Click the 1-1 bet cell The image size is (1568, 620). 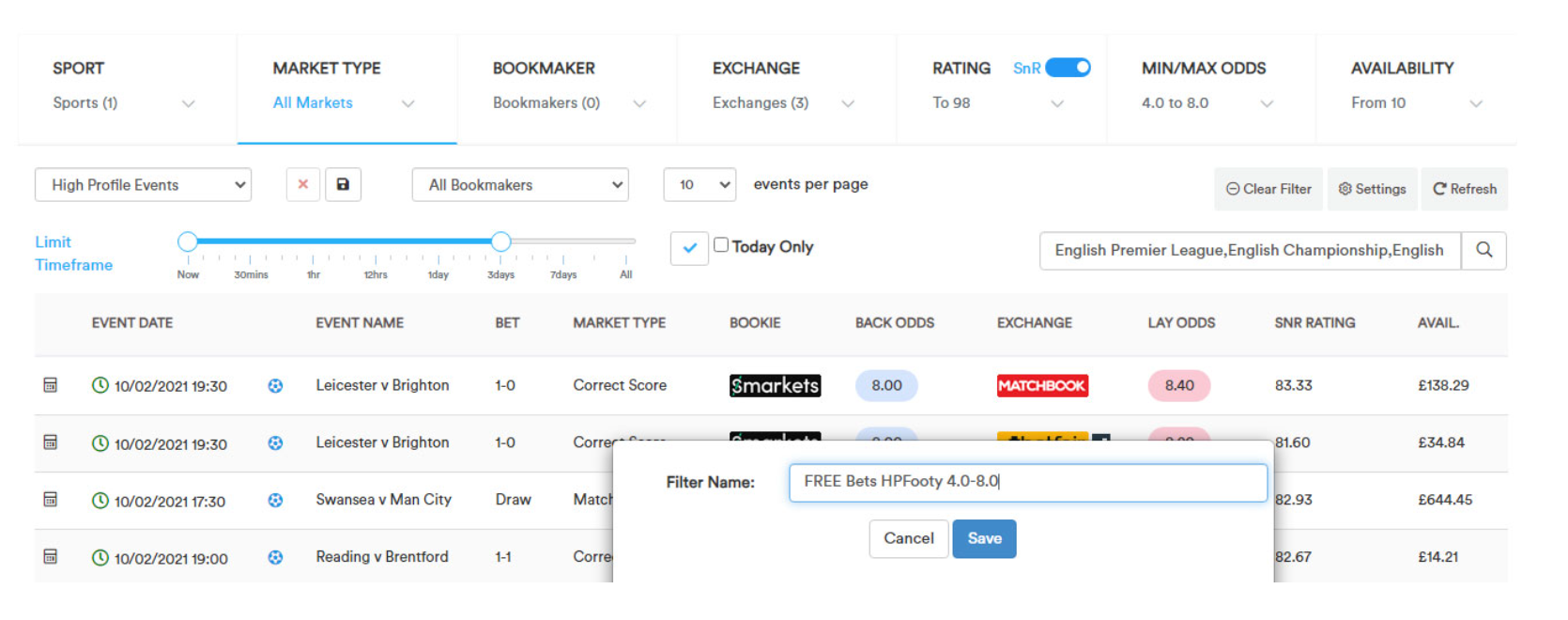[x=503, y=557]
